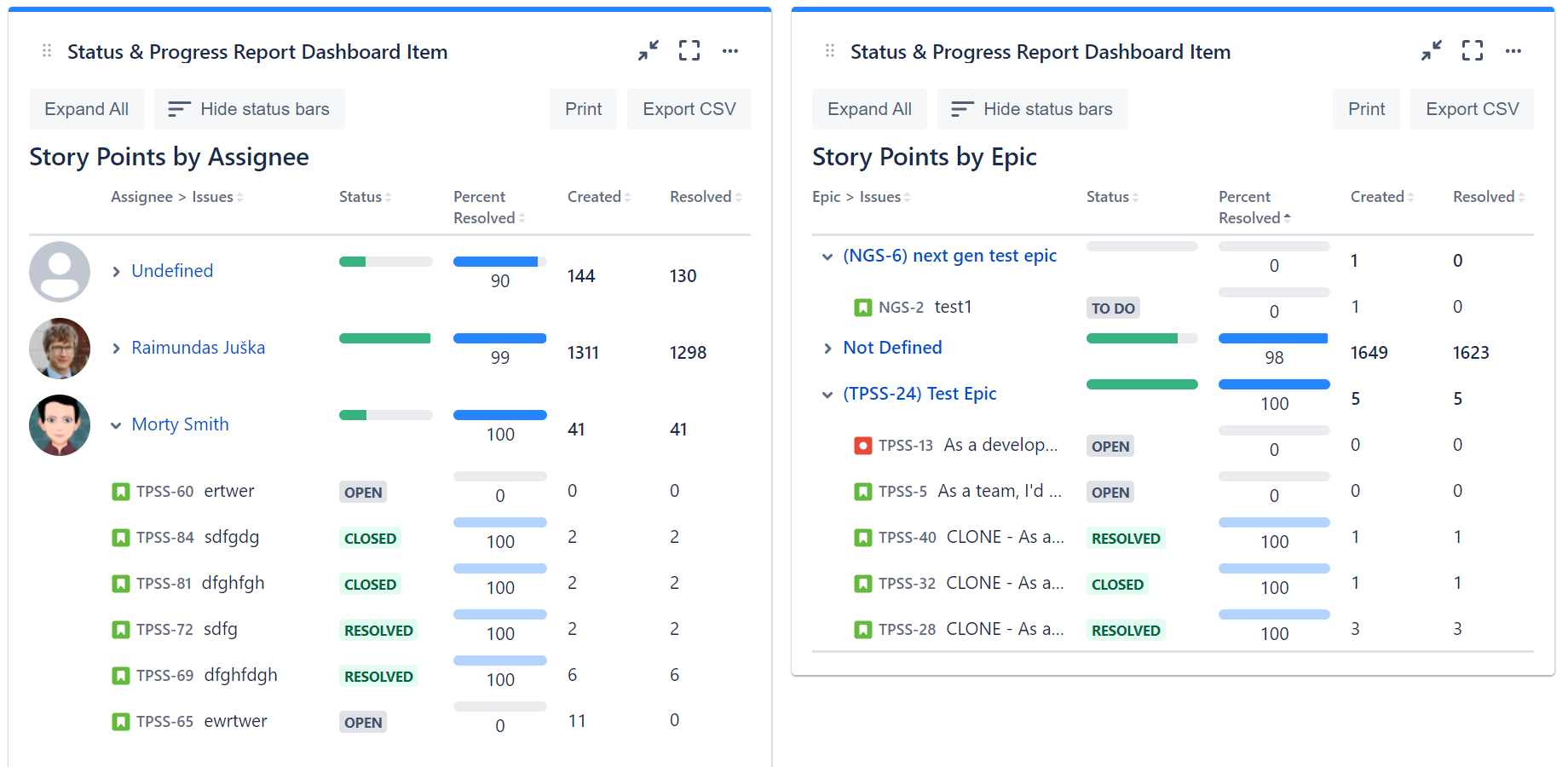Collapse the Morty Smith assignee row

[x=116, y=424]
